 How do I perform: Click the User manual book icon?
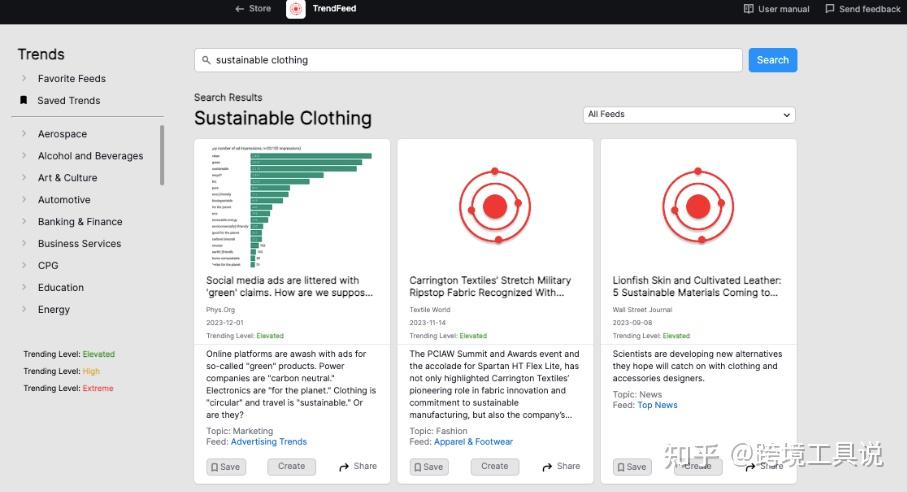tap(749, 9)
